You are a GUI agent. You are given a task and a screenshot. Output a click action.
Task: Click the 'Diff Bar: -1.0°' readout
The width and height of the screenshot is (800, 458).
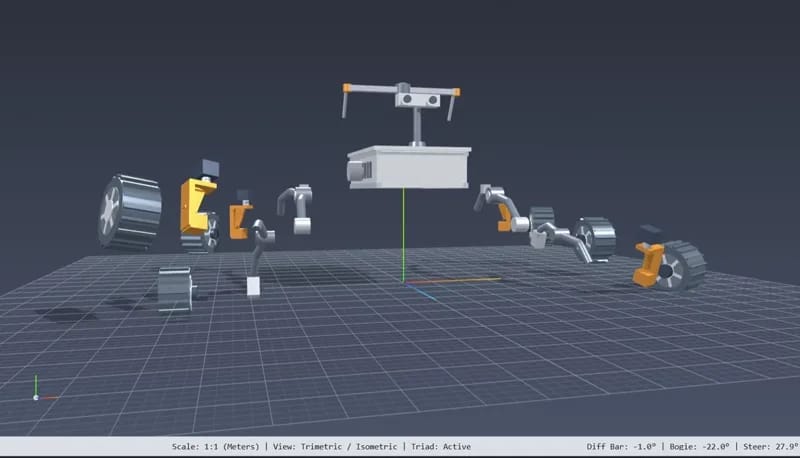click(621, 447)
